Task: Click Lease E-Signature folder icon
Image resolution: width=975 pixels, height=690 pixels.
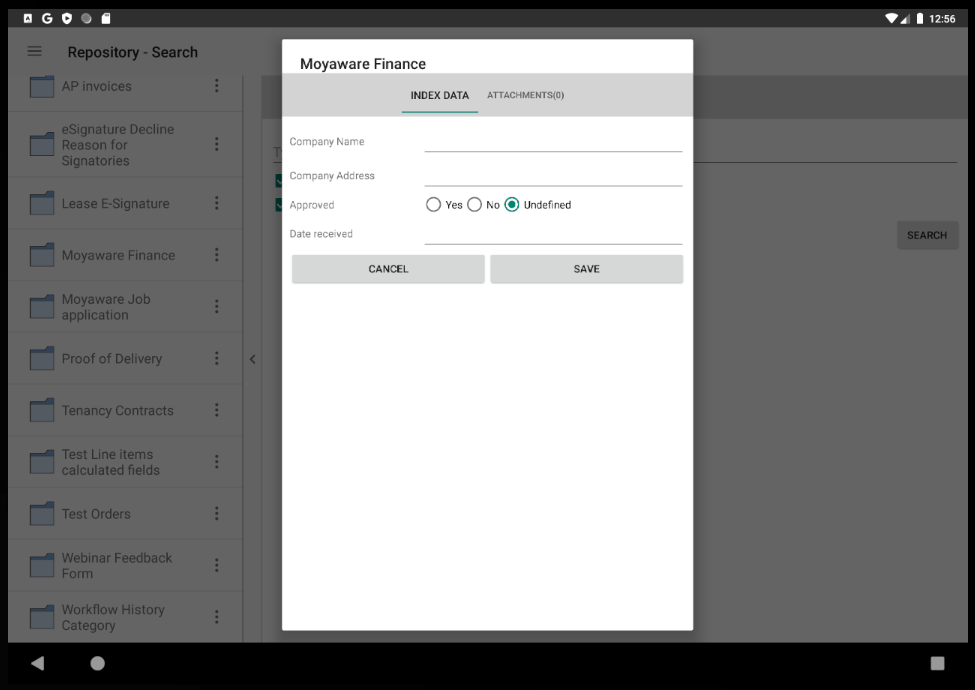Action: point(42,204)
